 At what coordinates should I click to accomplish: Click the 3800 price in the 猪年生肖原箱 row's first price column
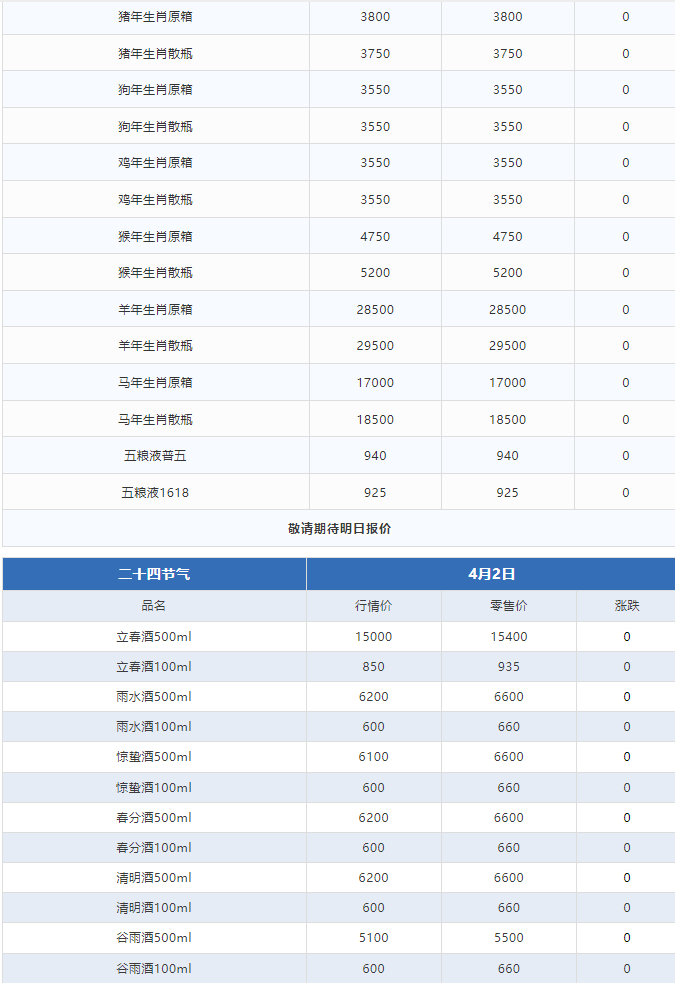[375, 17]
